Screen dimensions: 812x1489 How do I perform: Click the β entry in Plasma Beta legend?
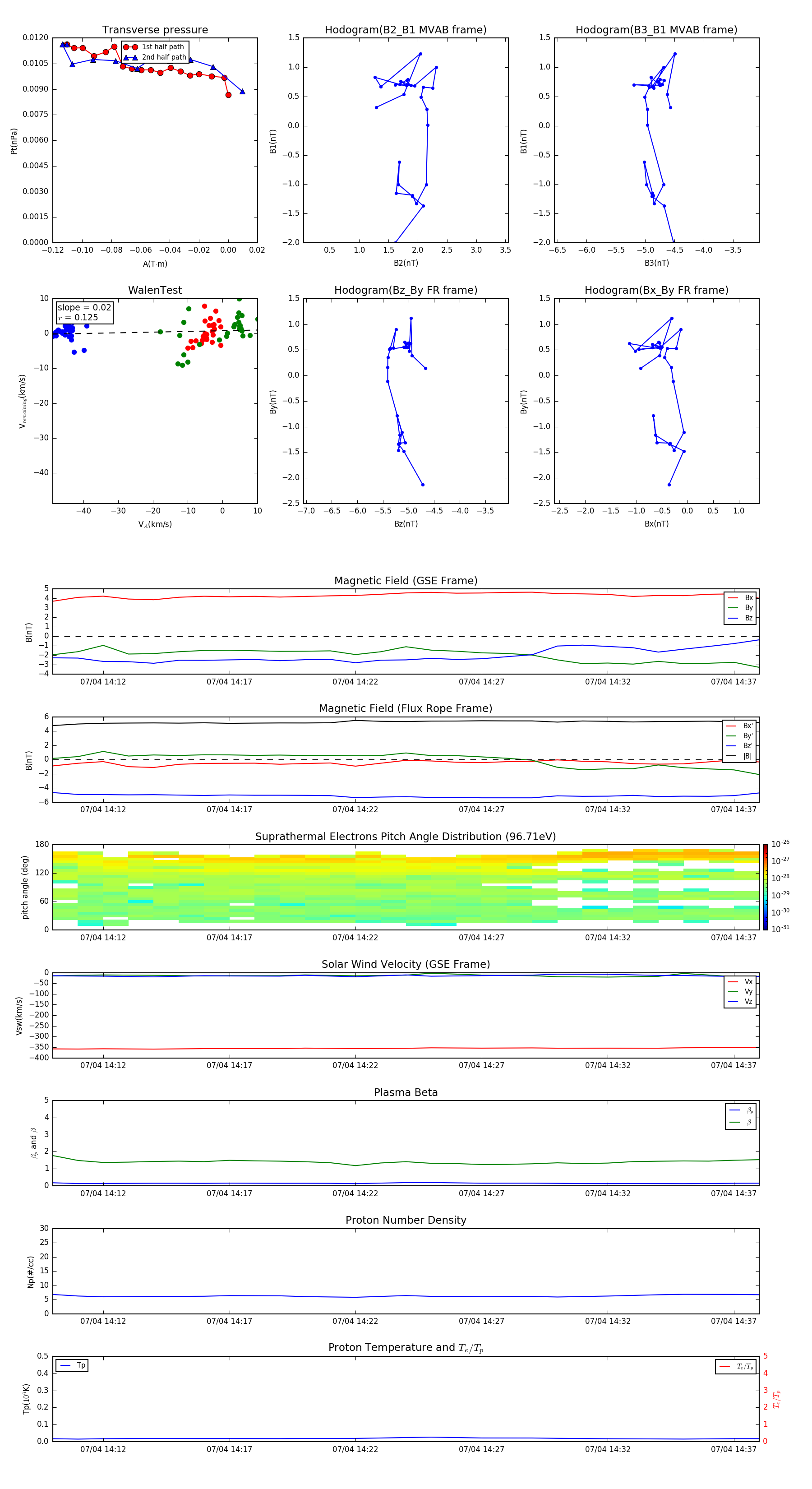coord(741,1122)
